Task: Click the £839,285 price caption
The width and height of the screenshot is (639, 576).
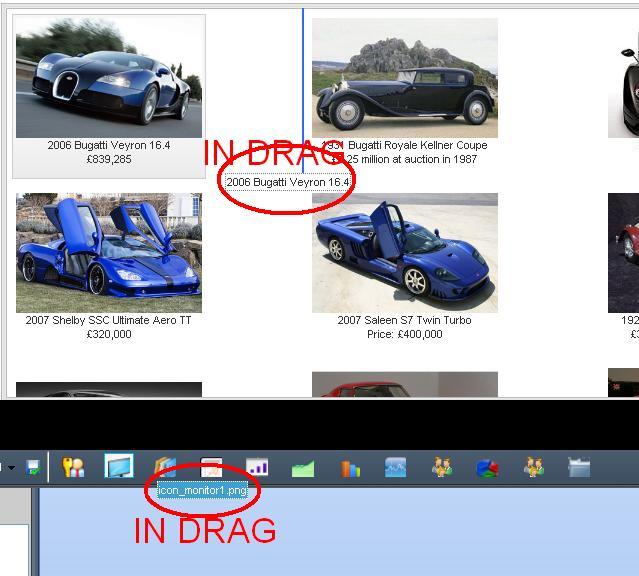Action: (x=109, y=160)
